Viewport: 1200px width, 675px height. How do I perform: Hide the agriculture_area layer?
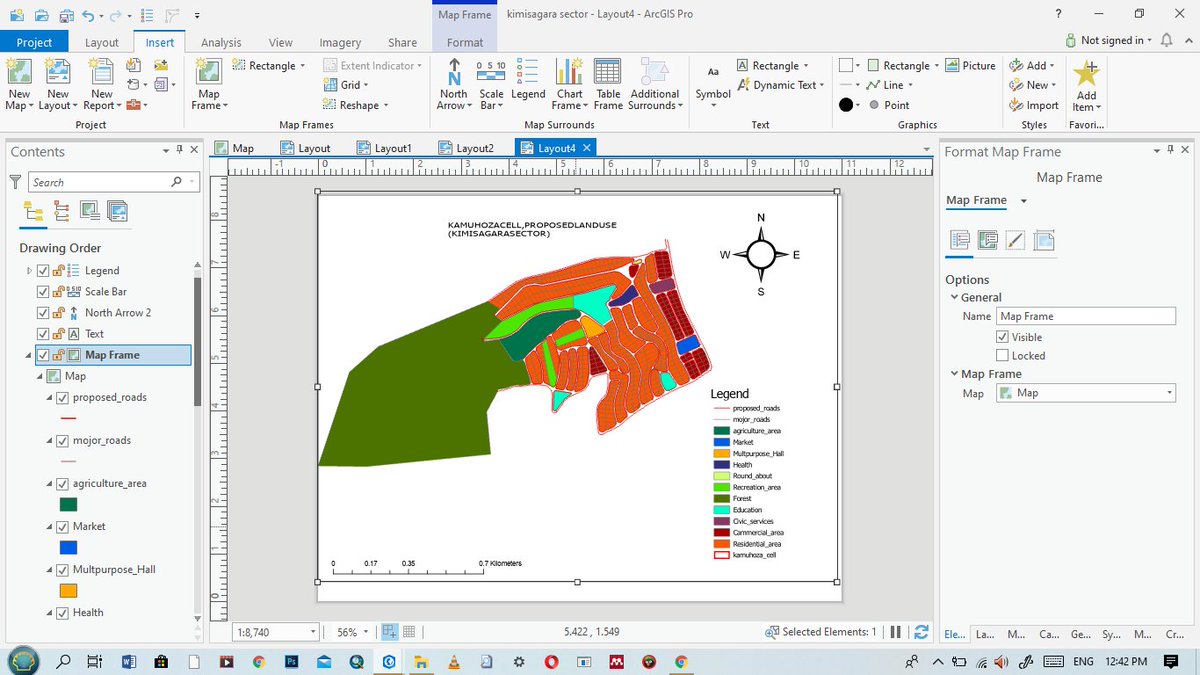click(x=62, y=483)
